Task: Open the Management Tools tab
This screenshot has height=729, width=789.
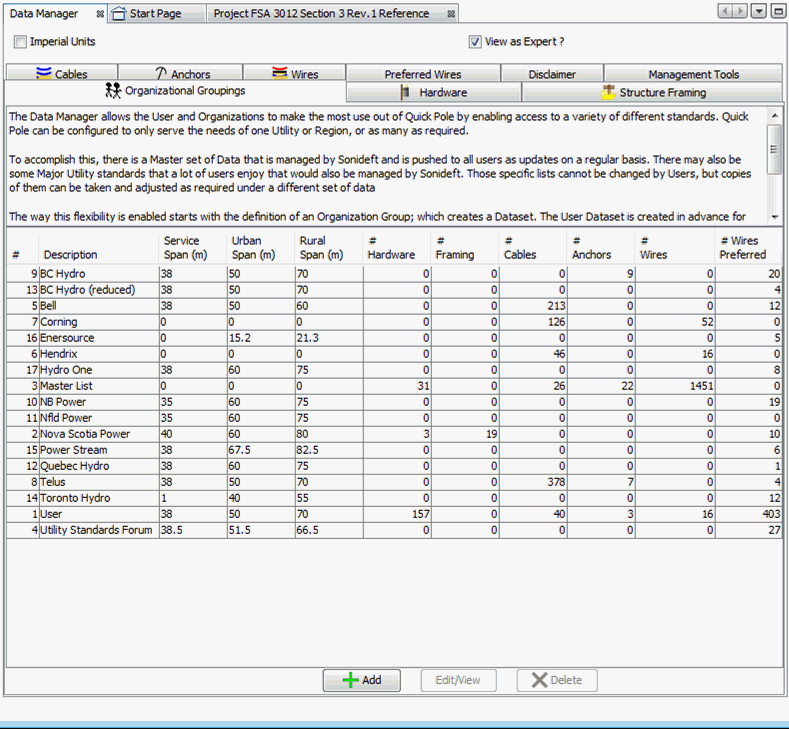Action: 693,74
